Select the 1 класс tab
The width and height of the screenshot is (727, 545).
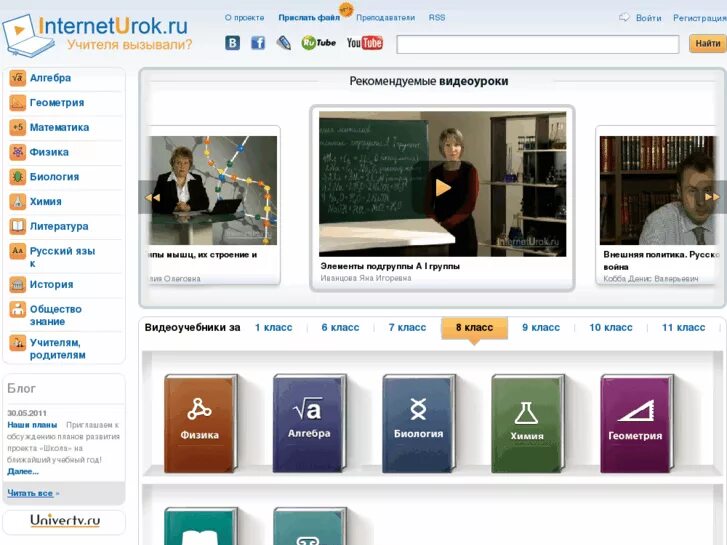click(274, 327)
